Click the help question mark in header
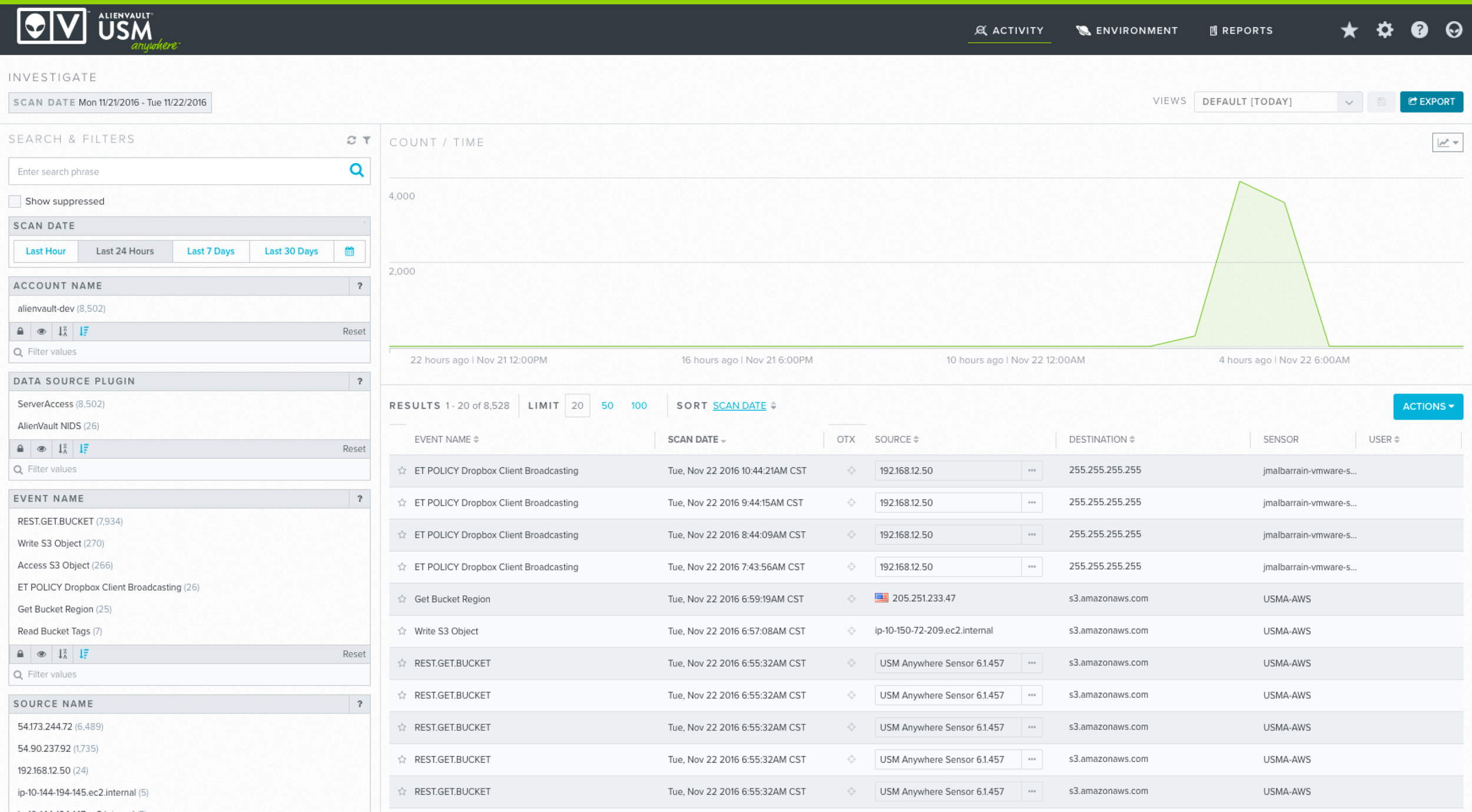The height and width of the screenshot is (812, 1472). click(x=1419, y=30)
